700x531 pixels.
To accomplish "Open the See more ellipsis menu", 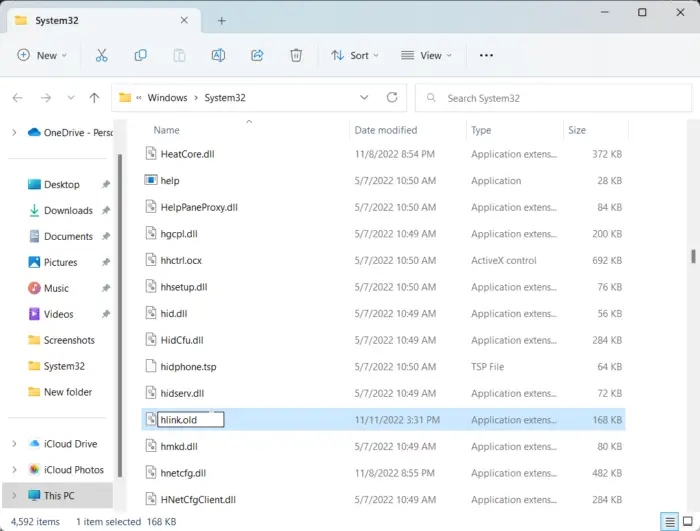I will pos(486,56).
